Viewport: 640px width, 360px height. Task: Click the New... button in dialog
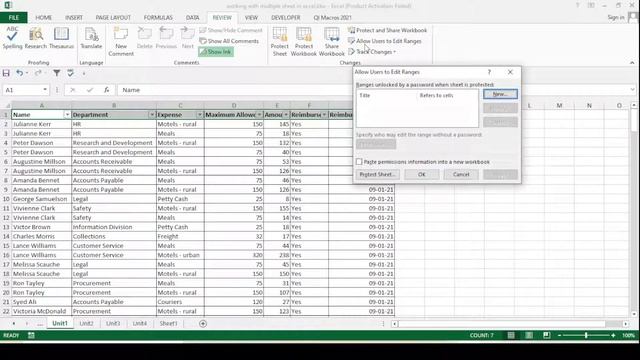(500, 94)
